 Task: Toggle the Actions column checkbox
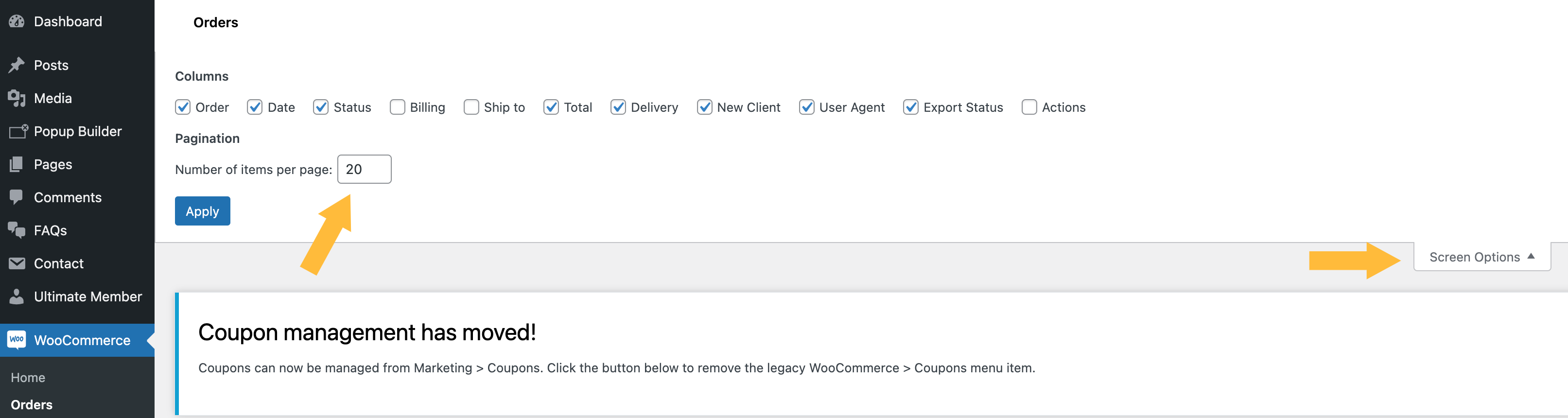(1029, 108)
